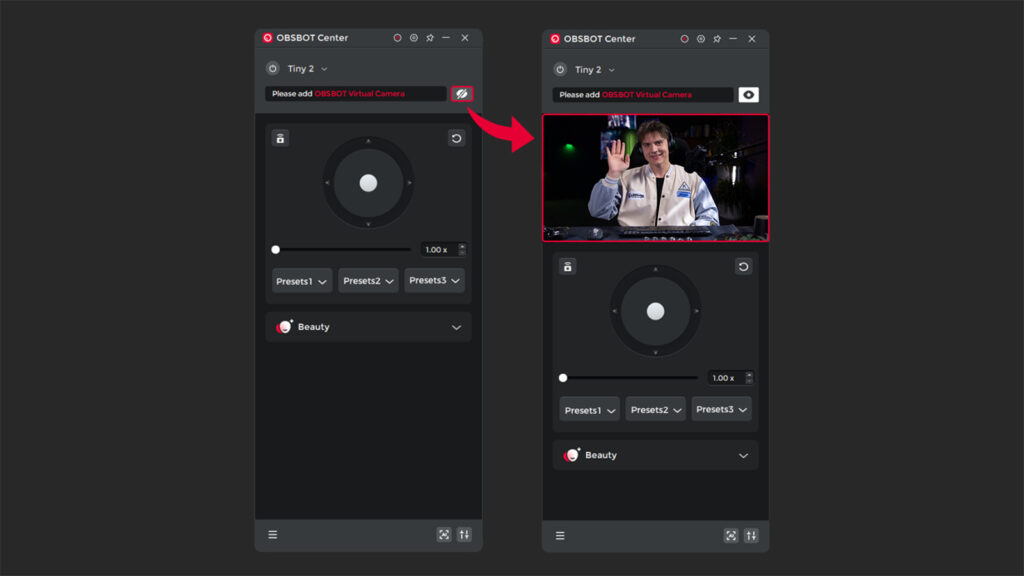Open the AI tracking icon in left window footer

click(444, 535)
